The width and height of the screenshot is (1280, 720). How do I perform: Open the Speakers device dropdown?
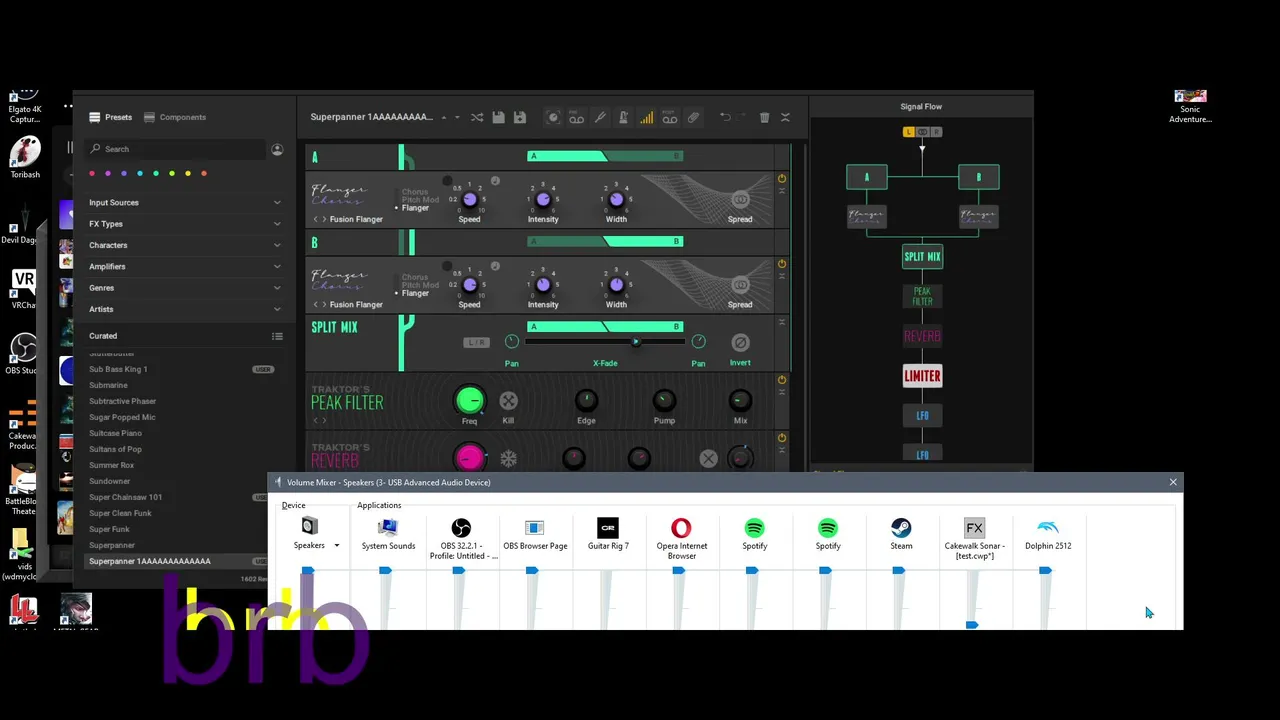(x=337, y=546)
